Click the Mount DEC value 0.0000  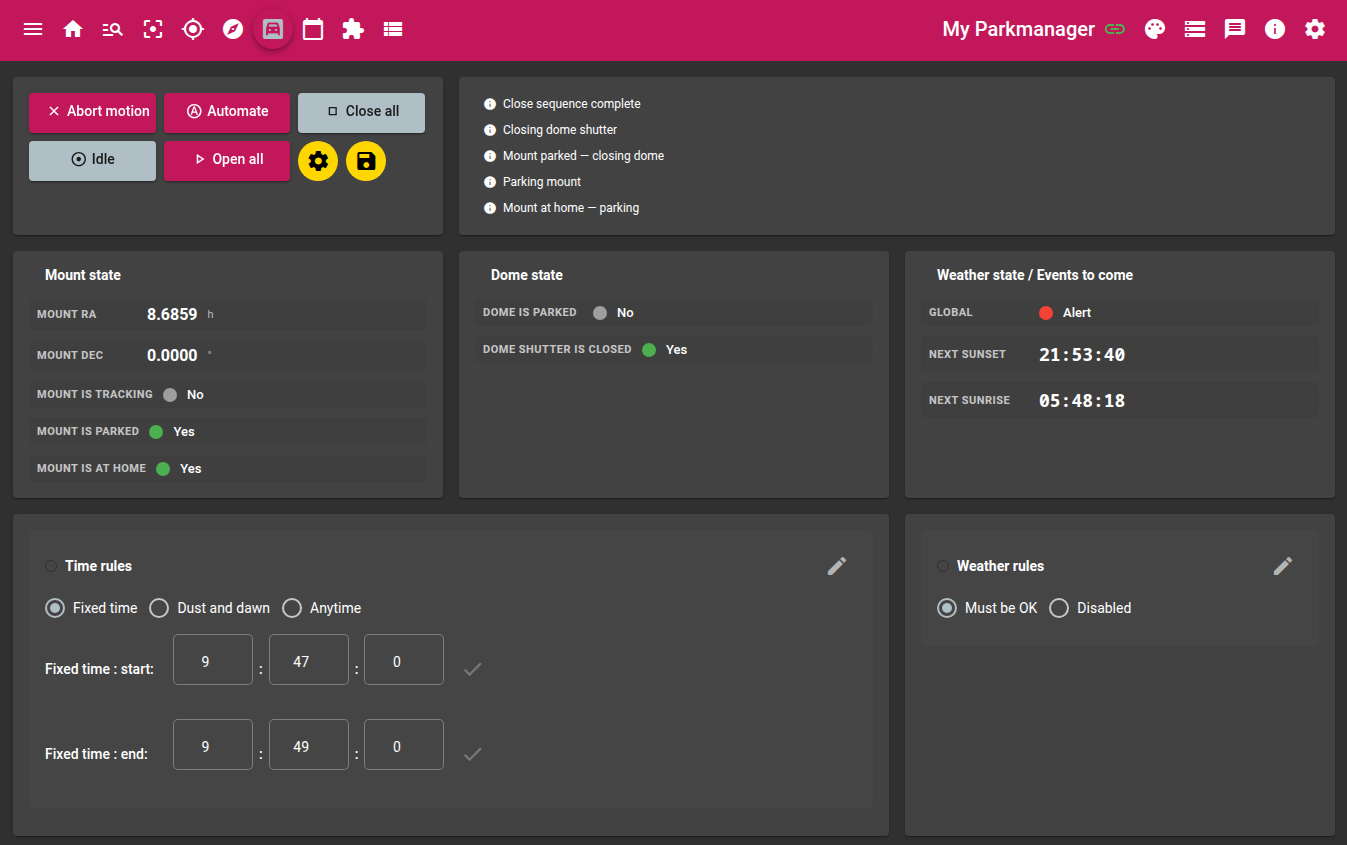click(x=172, y=355)
